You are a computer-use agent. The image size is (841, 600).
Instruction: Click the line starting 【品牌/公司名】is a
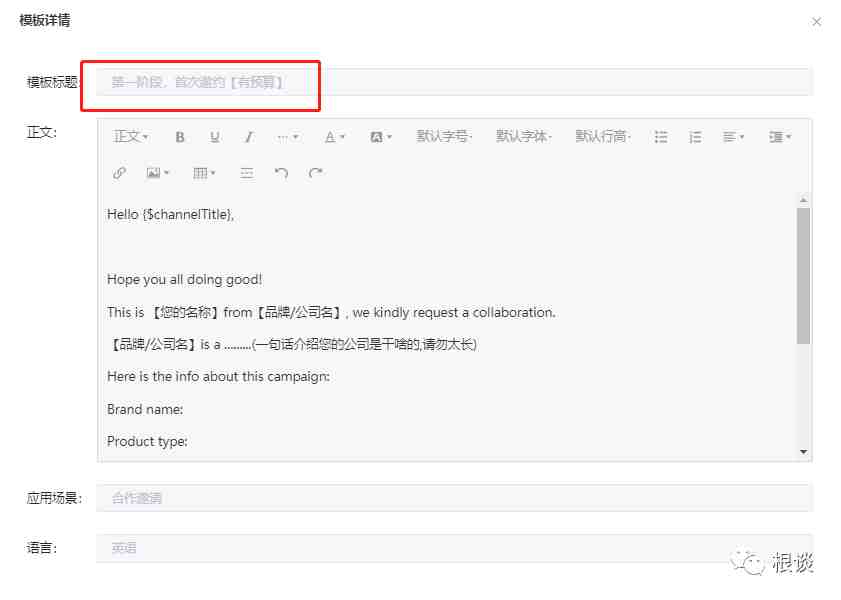click(292, 344)
